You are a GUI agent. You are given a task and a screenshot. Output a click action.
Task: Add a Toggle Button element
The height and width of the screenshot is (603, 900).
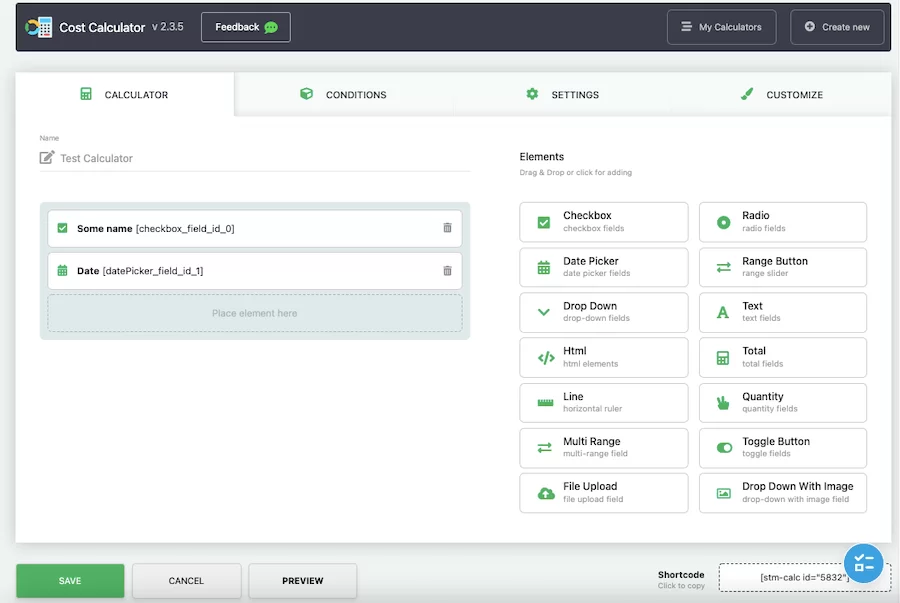click(782, 447)
